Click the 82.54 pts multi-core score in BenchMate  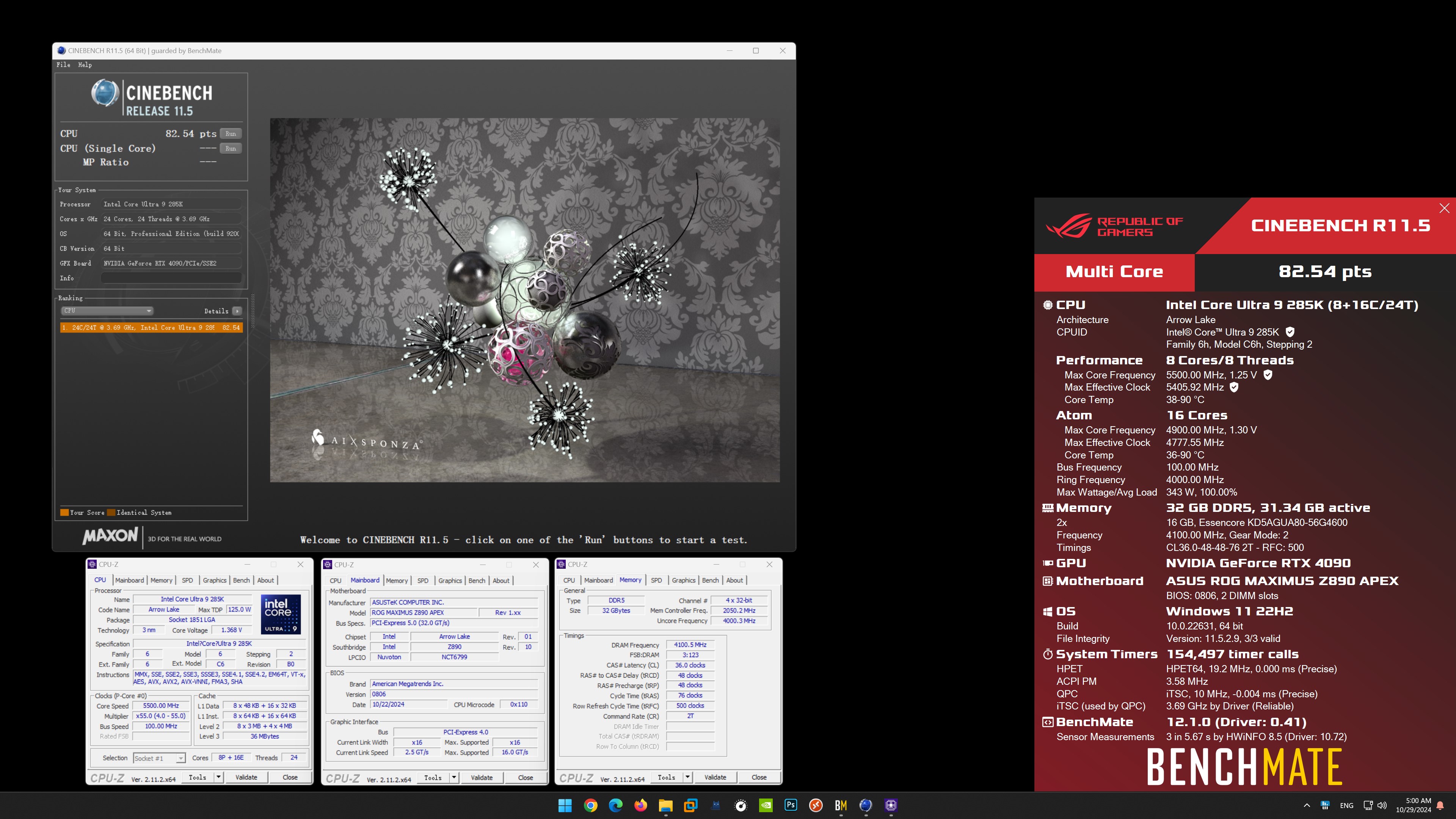[x=1325, y=272]
